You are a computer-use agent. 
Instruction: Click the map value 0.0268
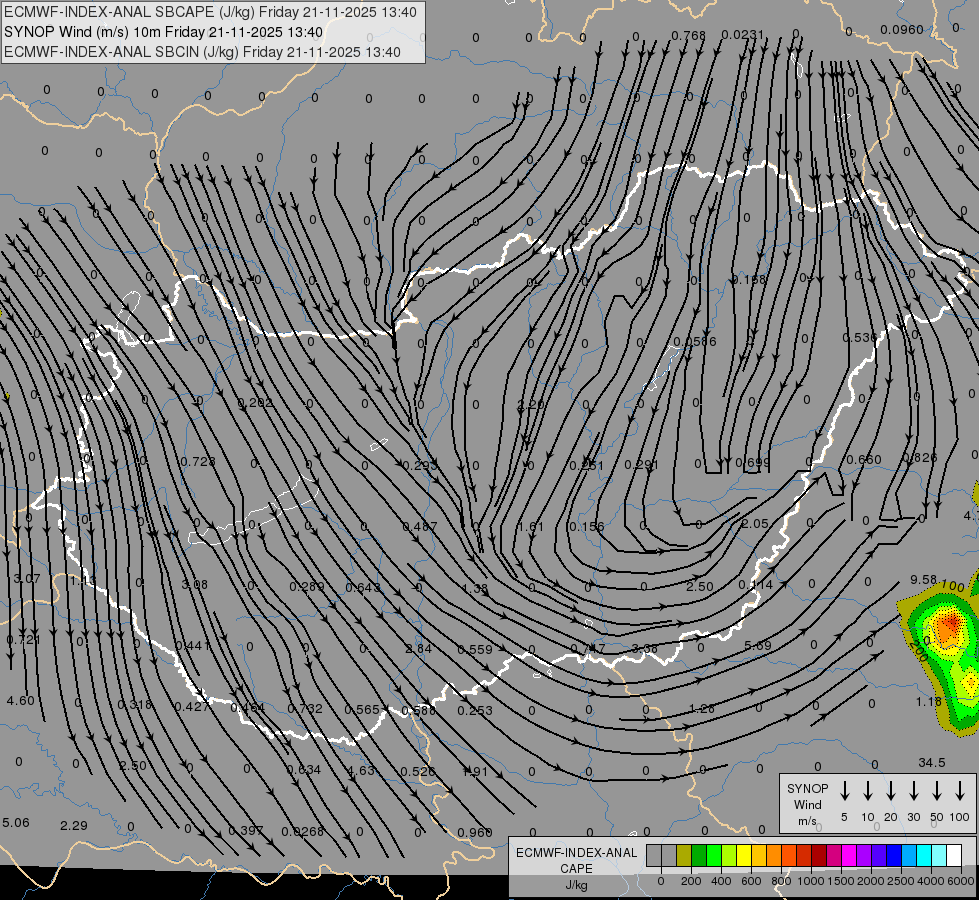coord(302,831)
